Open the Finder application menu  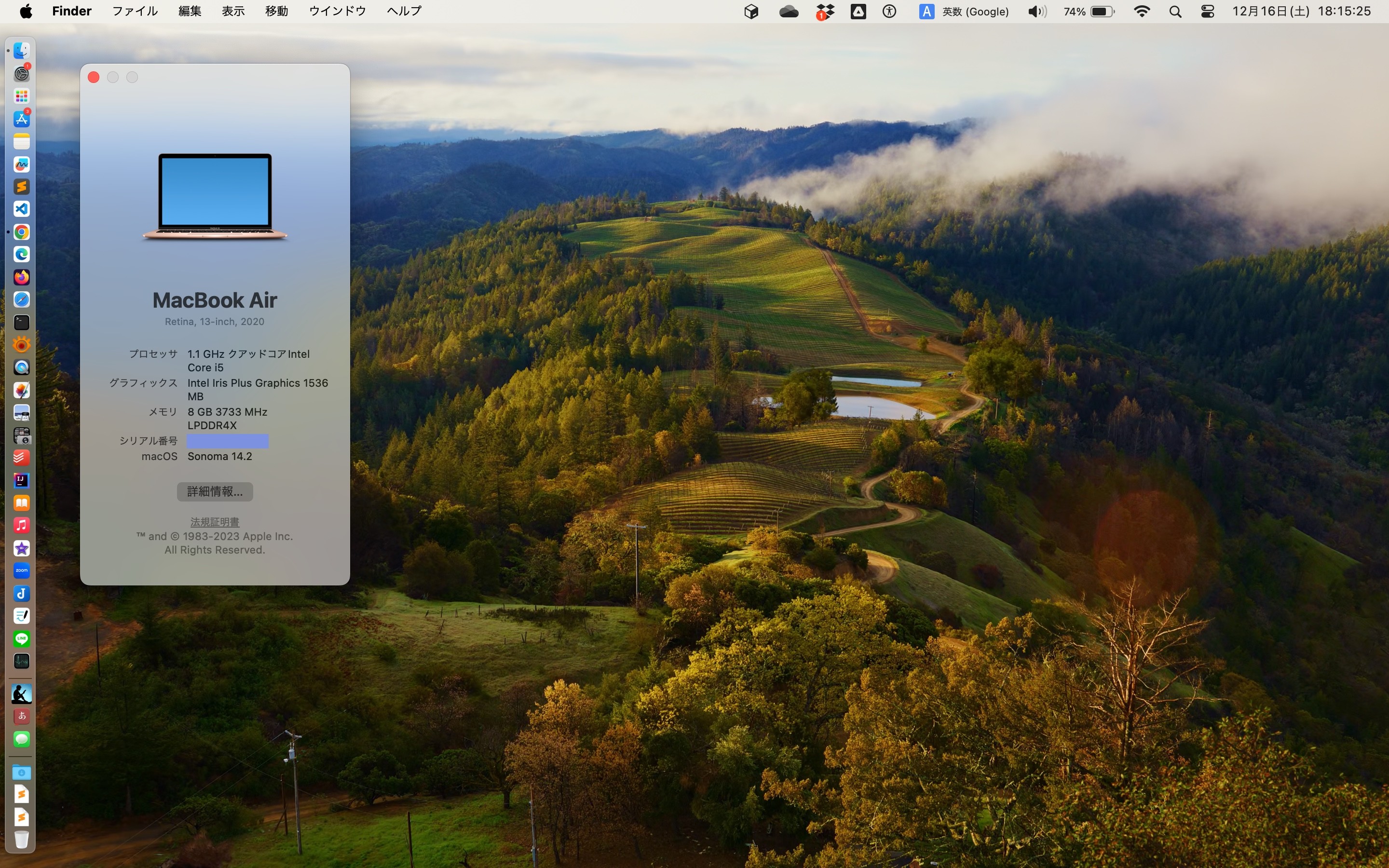[72, 11]
